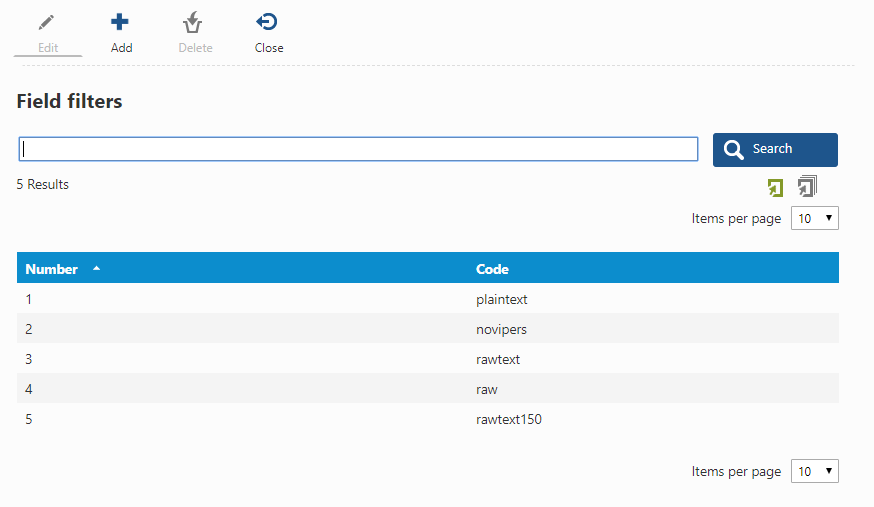Screen dimensions: 874x507
Task: Open the top Items per page dropdown
Action: pyautogui.click(x=814, y=218)
